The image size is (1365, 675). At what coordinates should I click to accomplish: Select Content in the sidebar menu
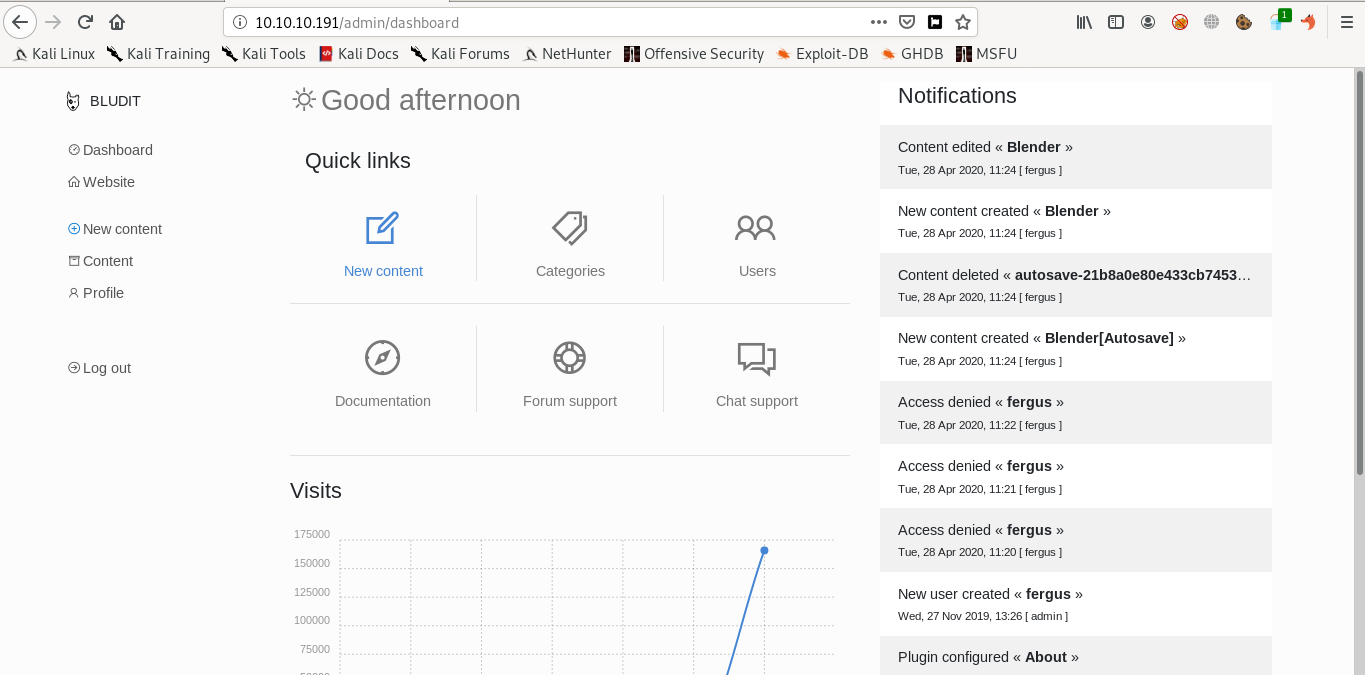107,261
